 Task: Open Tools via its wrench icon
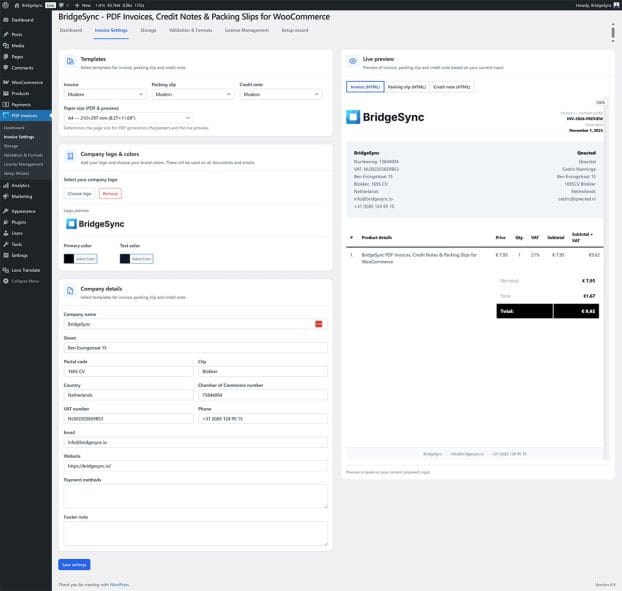(x=6, y=244)
